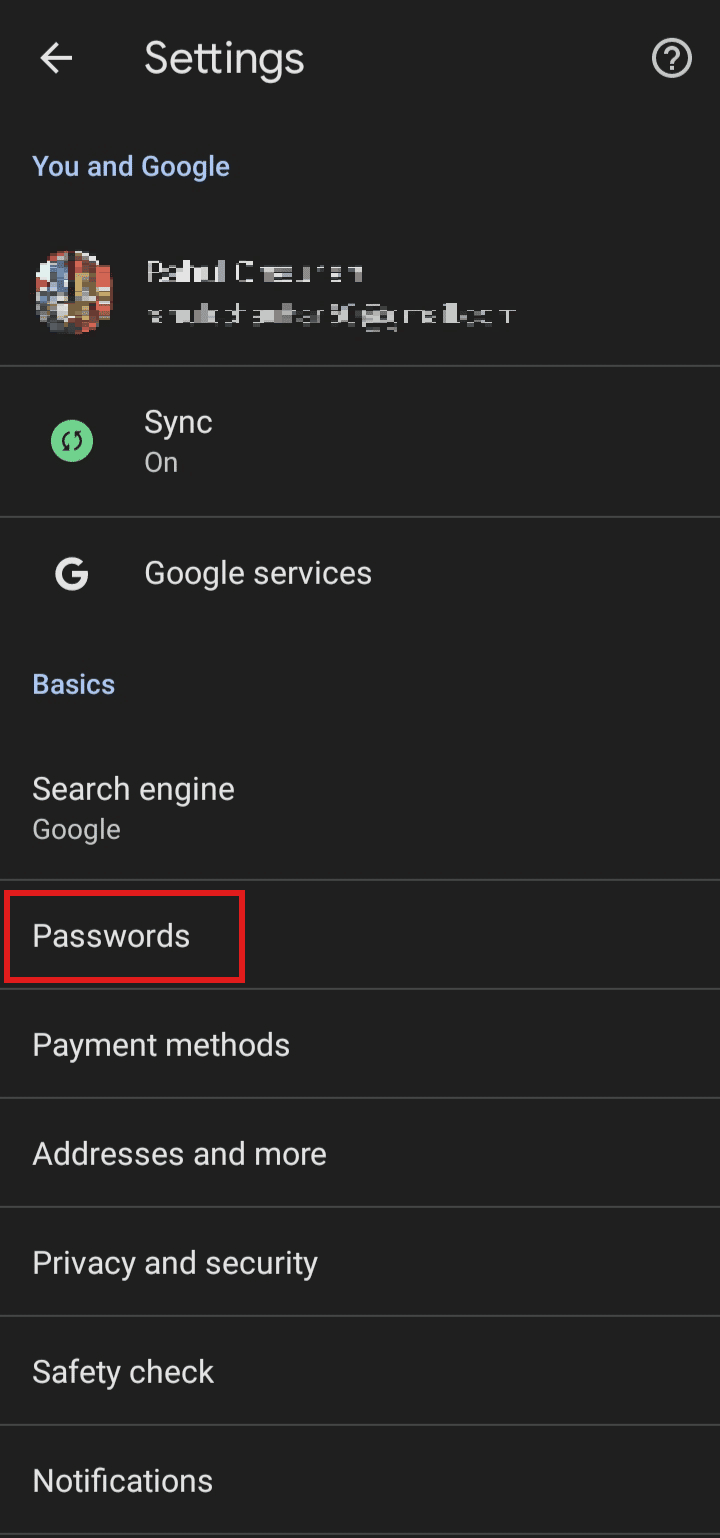Run the Safety check option
This screenshot has width=720, height=1538.
click(123, 1372)
